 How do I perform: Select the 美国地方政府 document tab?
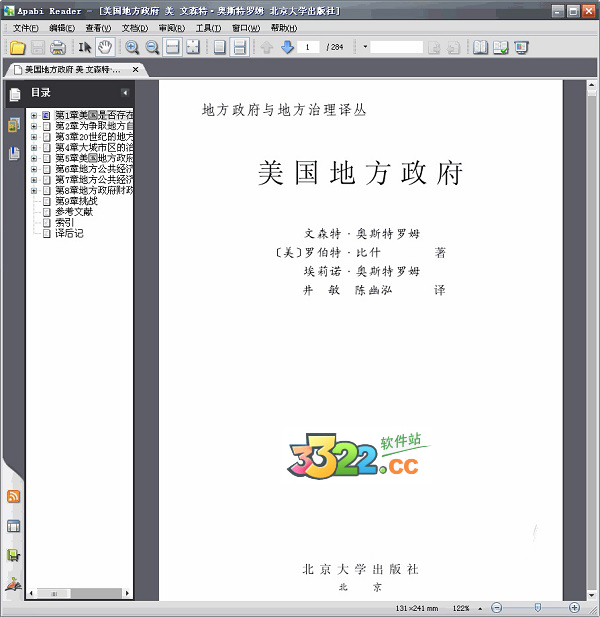pos(73,70)
